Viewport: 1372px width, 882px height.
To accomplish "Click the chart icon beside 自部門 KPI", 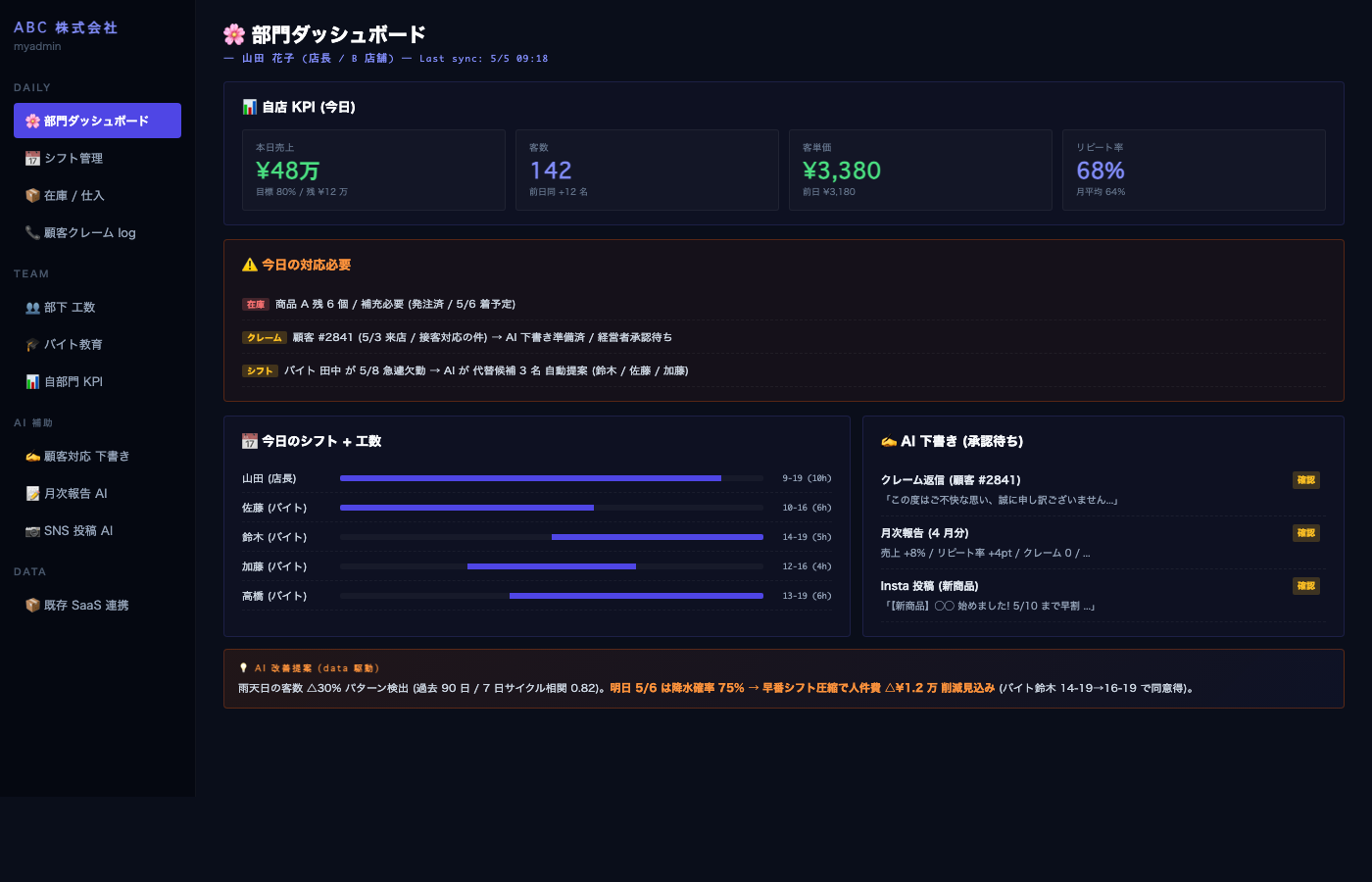I will 32,381.
